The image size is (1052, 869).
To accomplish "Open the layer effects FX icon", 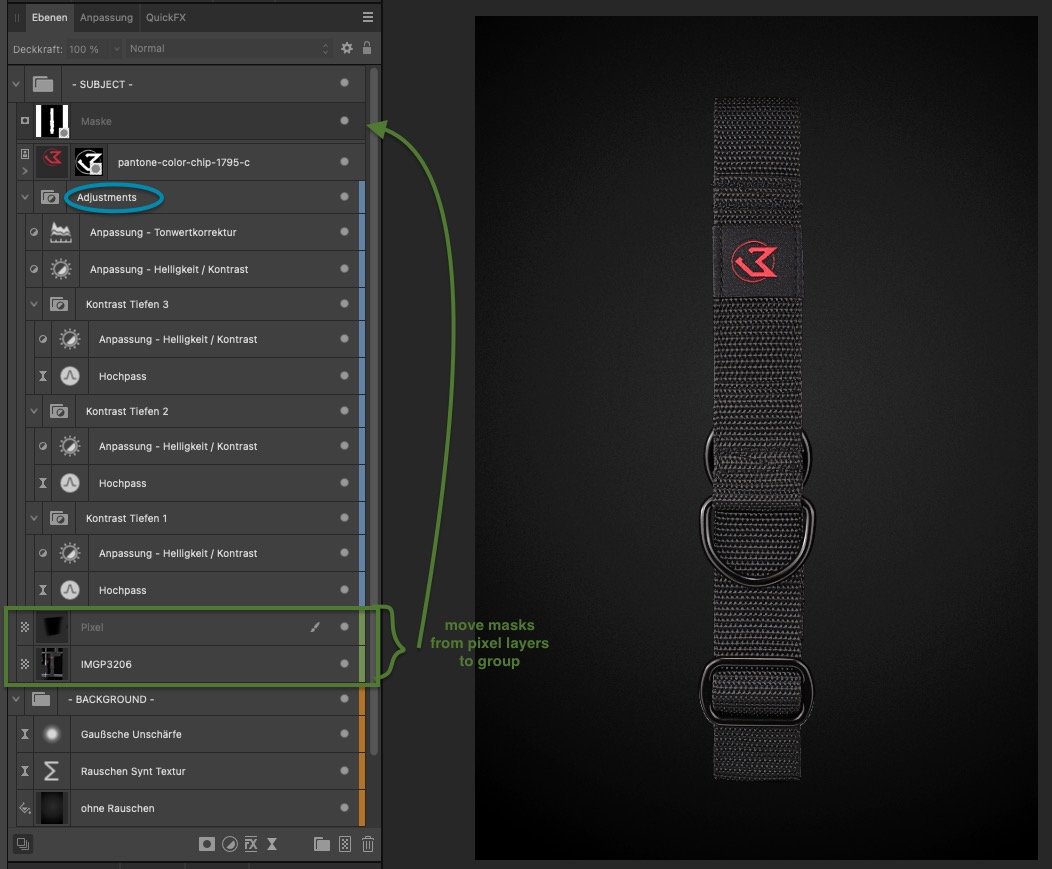I will point(251,844).
